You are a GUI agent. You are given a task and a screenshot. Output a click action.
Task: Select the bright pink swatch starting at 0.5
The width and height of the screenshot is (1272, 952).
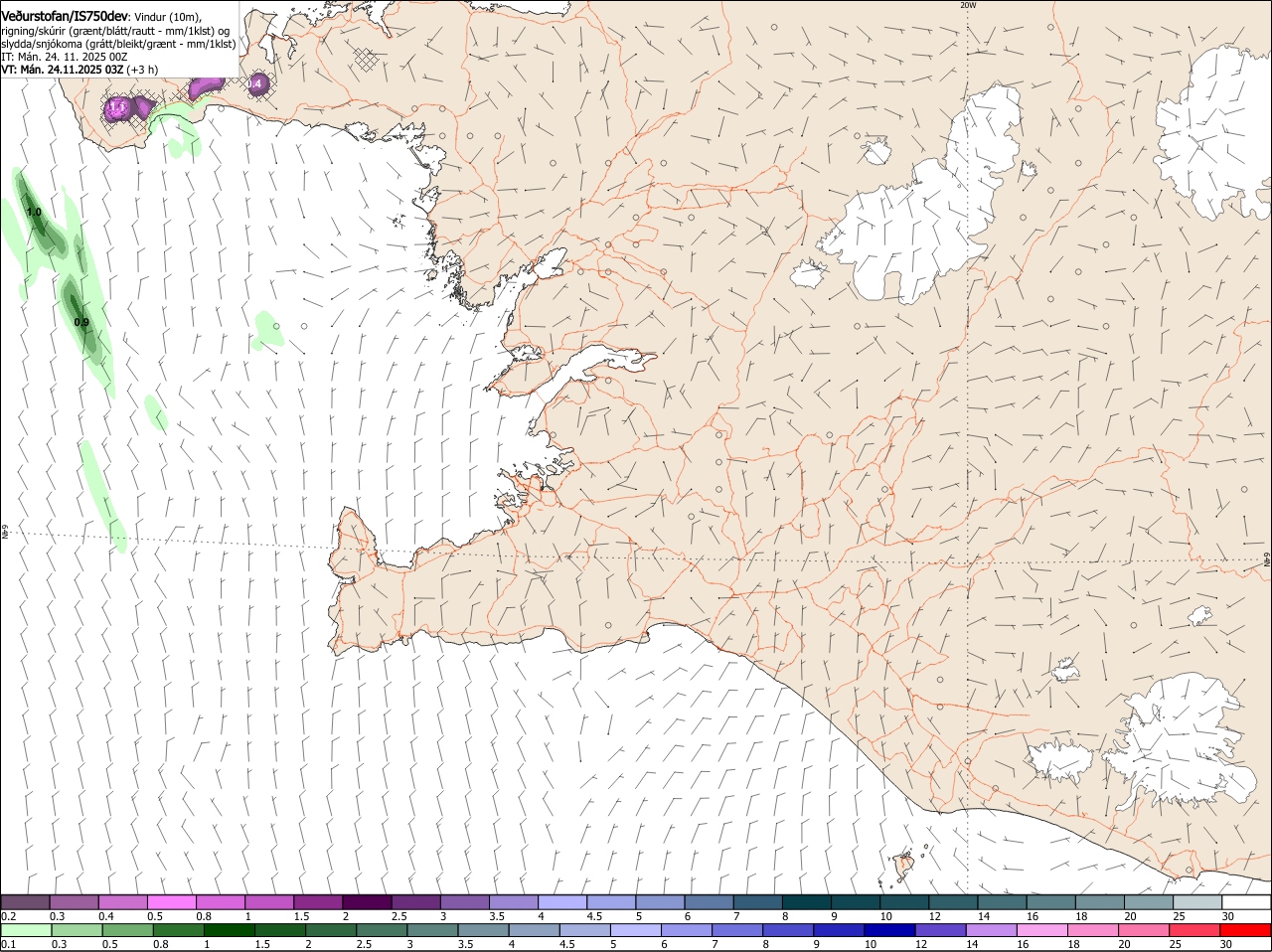click(171, 902)
